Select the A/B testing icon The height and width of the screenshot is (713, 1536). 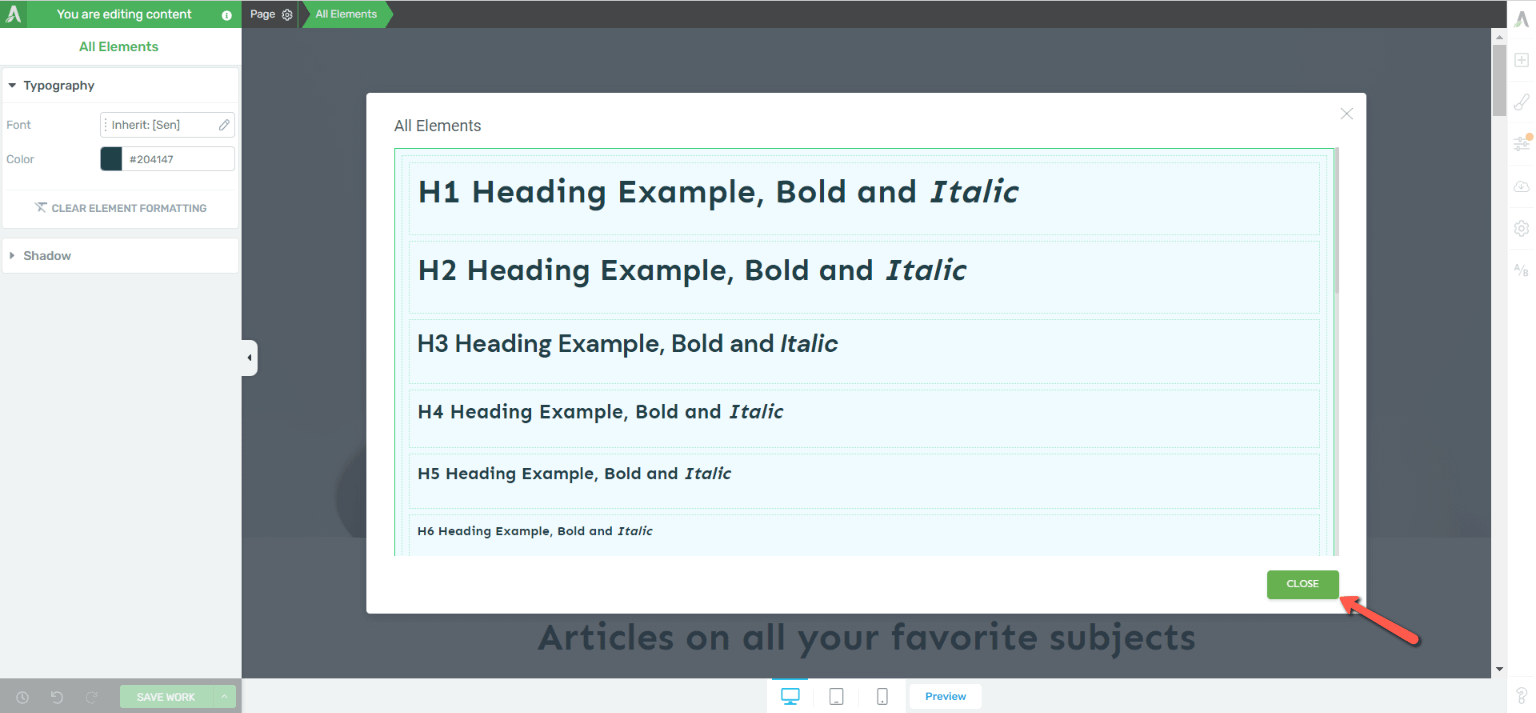point(1521,270)
